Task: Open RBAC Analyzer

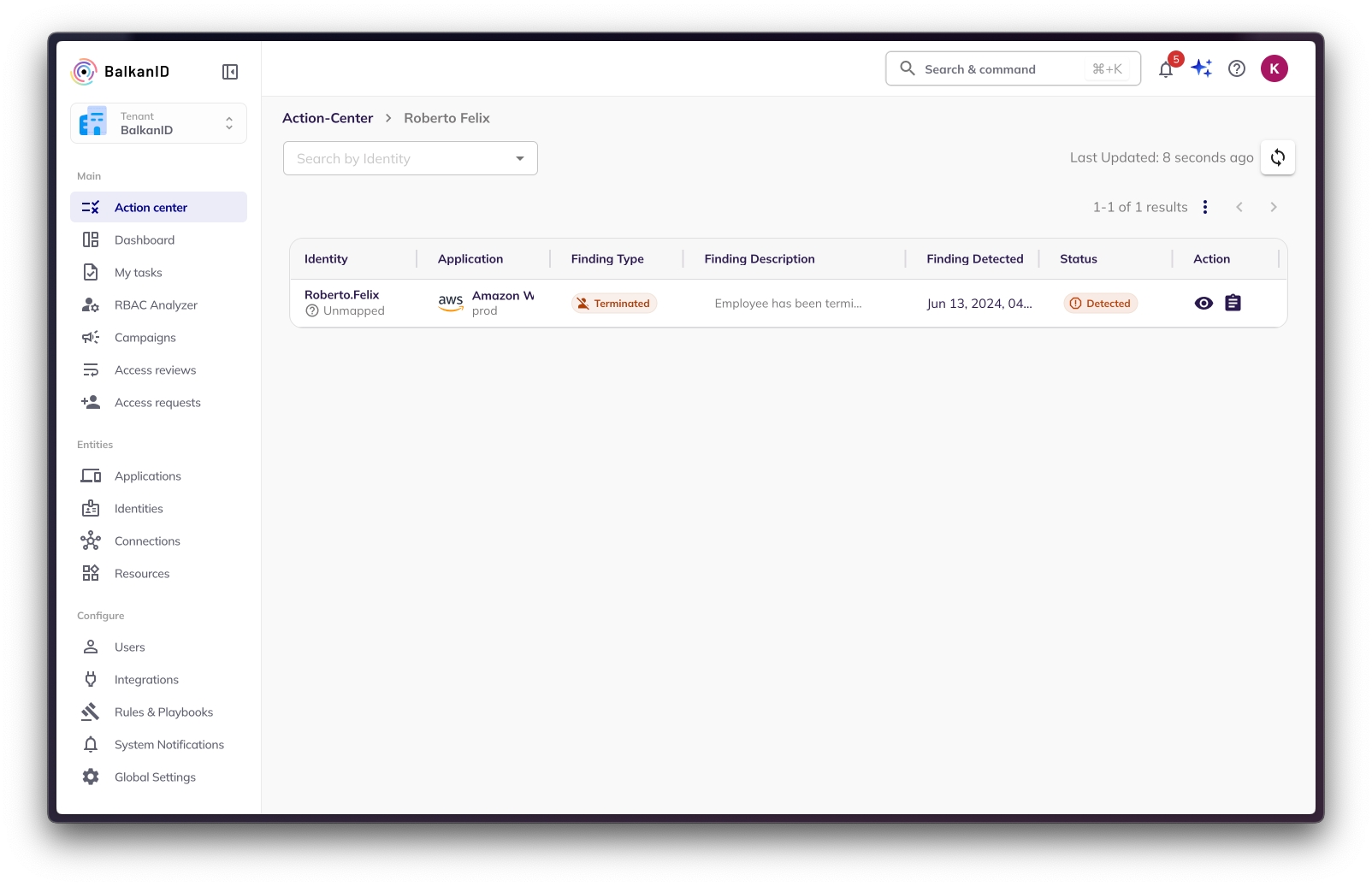Action: [158, 304]
